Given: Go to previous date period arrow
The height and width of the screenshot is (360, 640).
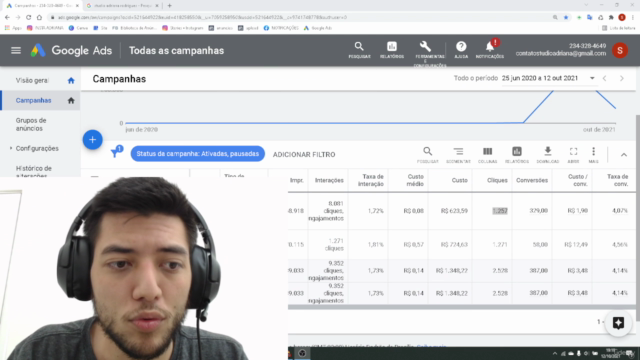Looking at the screenshot, I should [604, 78].
